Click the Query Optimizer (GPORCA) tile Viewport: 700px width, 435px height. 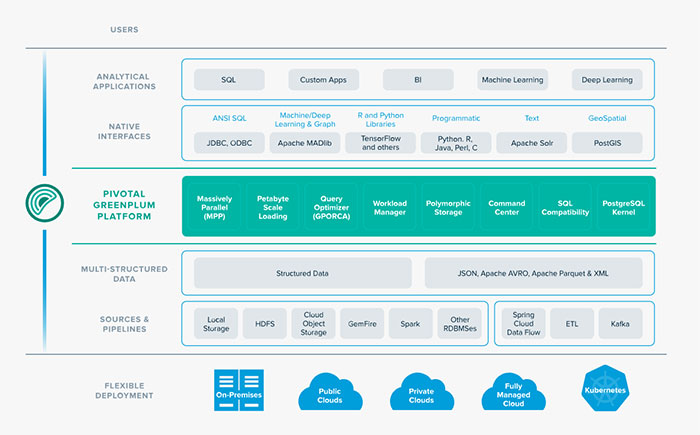coord(331,206)
